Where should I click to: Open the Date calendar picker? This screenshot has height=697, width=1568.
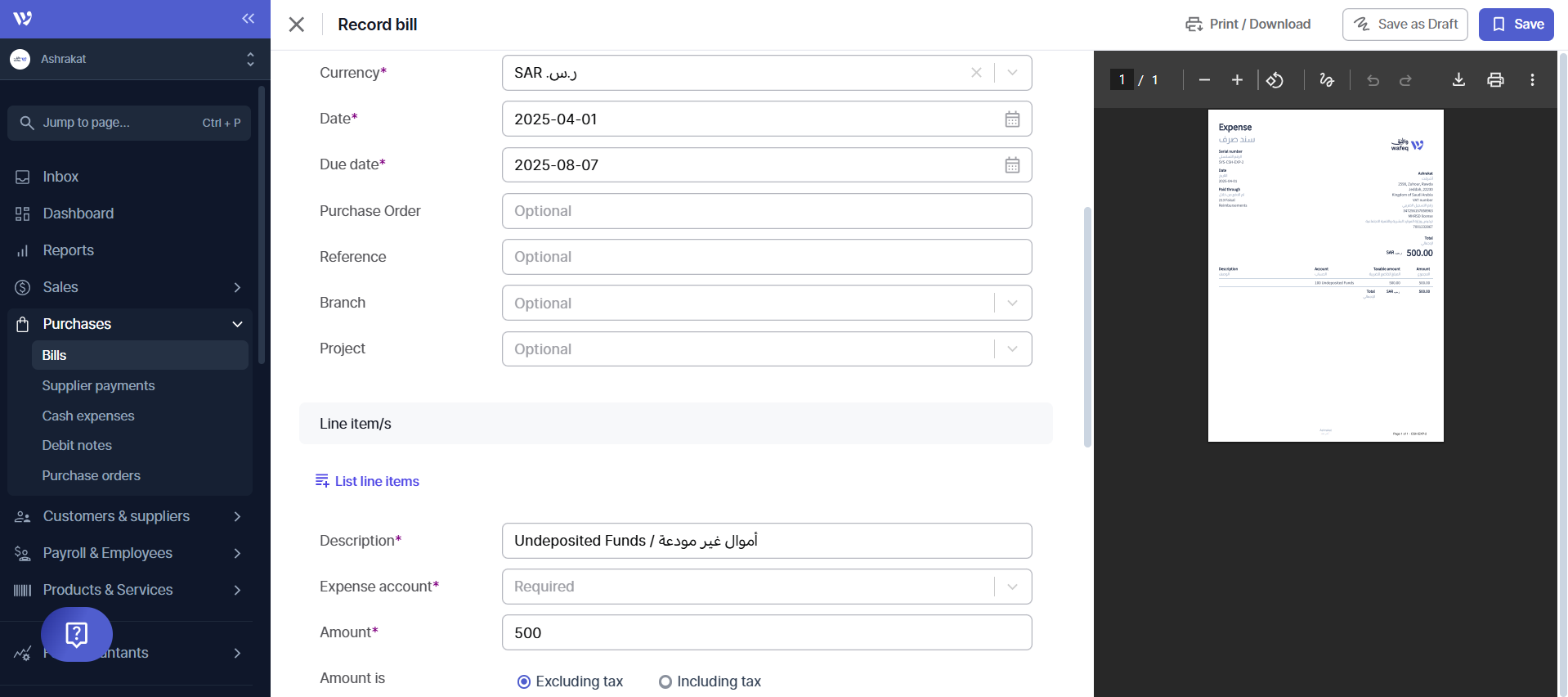coord(1011,119)
